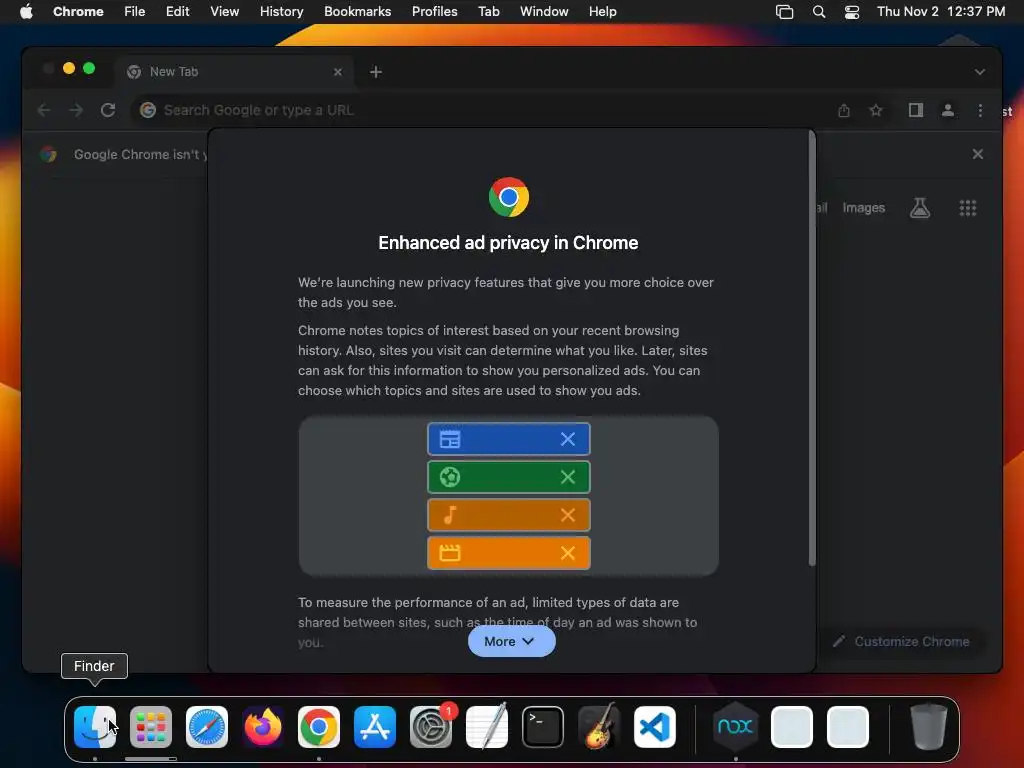Click the Chrome forward arrow

click(x=76, y=110)
